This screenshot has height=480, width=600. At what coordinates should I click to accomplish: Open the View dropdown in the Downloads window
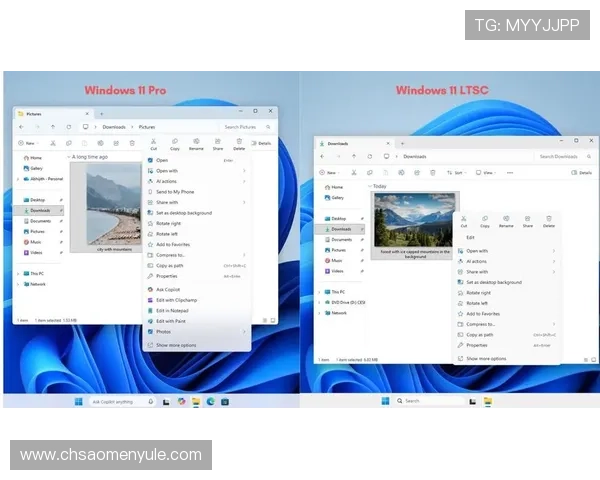coord(485,173)
